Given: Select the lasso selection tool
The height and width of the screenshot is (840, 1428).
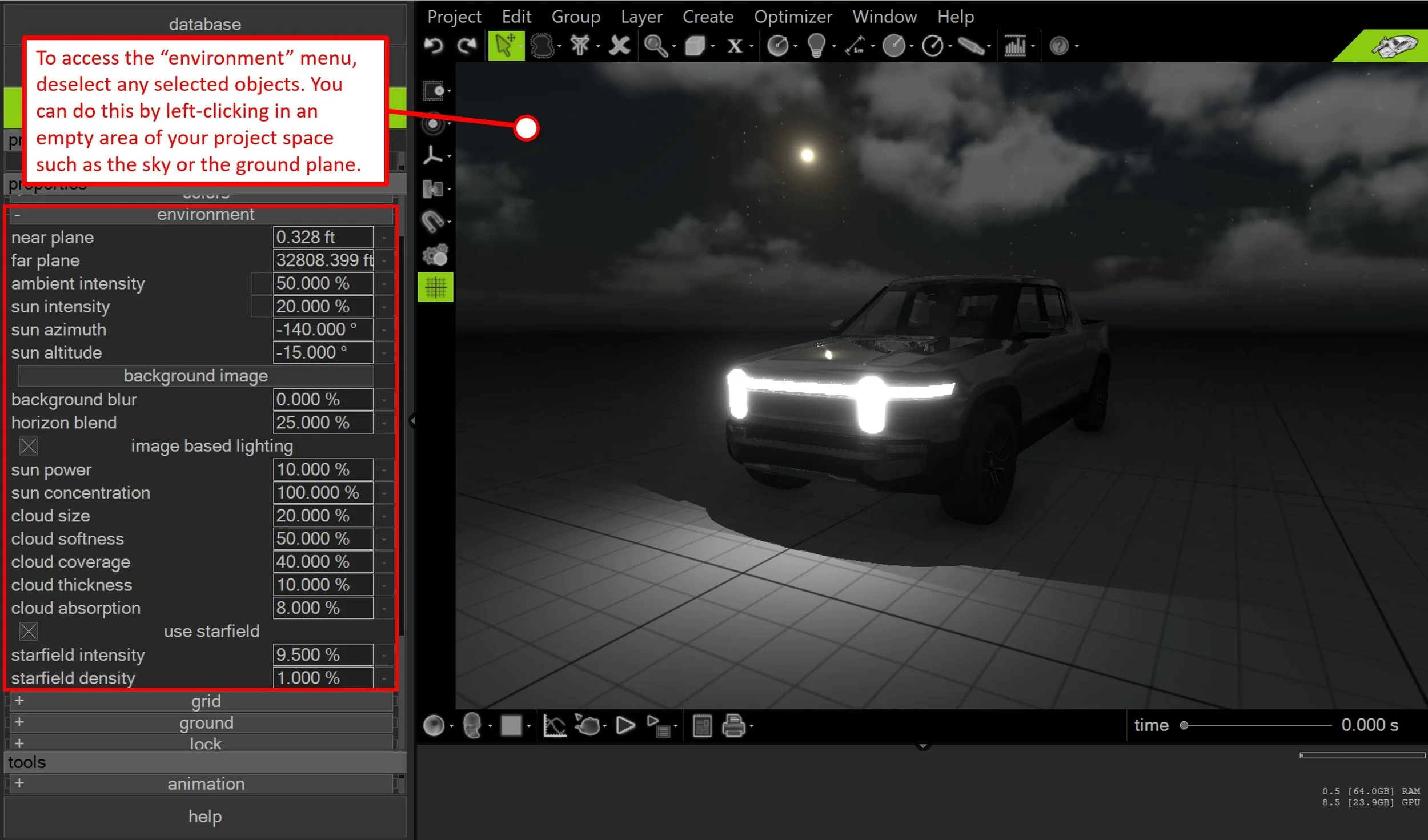Looking at the screenshot, I should click(x=541, y=46).
